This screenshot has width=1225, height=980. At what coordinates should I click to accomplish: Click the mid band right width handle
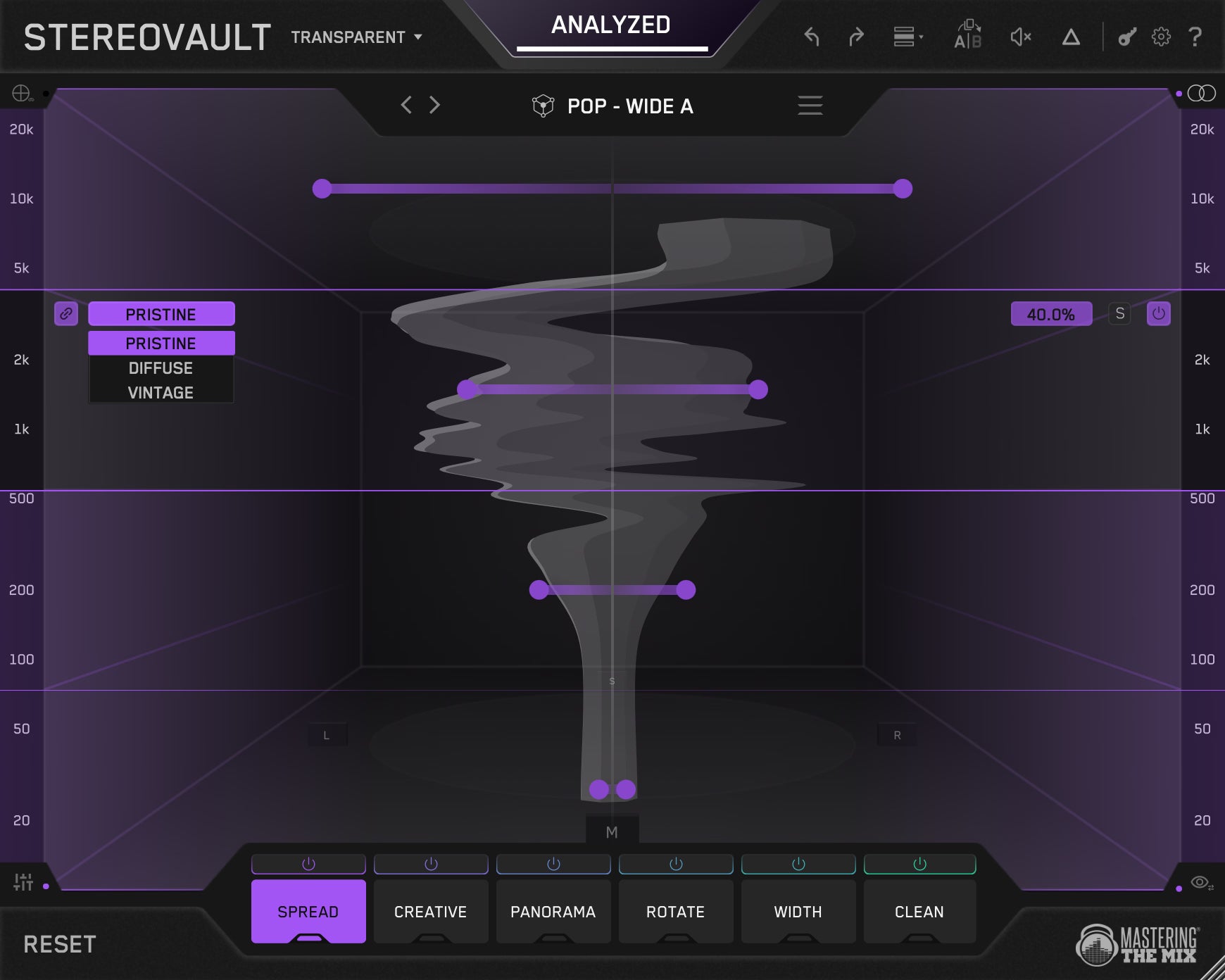click(758, 389)
